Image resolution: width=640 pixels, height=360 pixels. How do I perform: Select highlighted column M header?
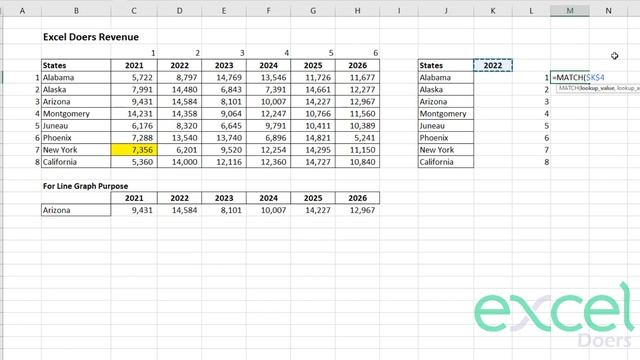pyautogui.click(x=570, y=11)
